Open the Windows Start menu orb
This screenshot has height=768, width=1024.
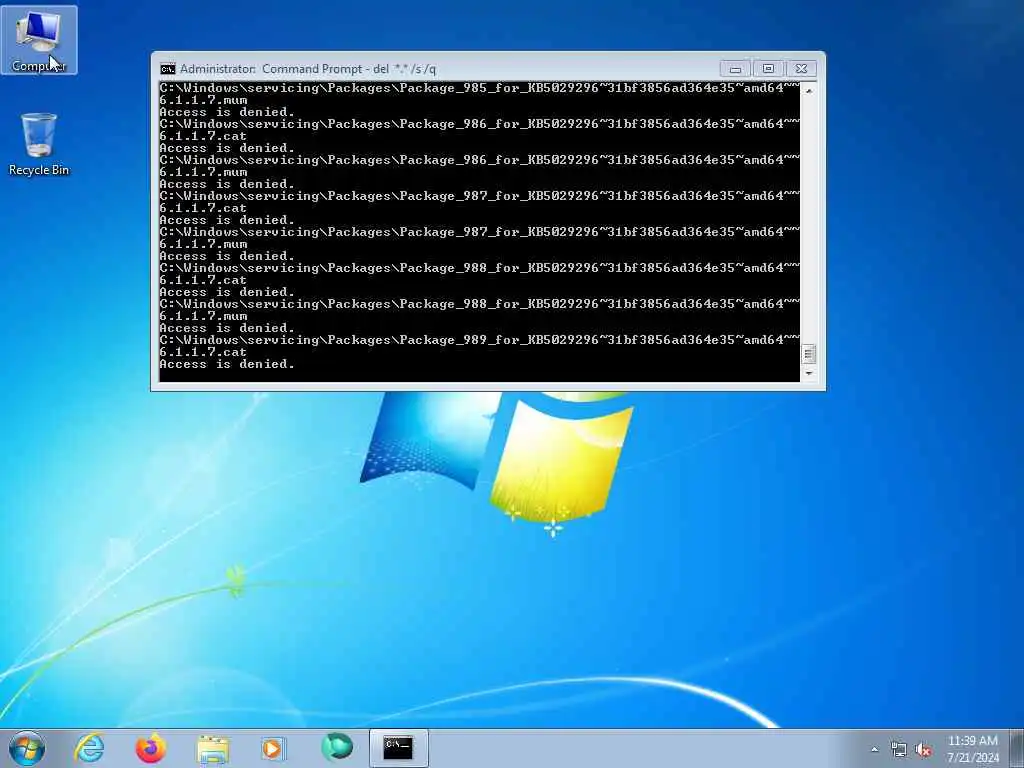click(x=27, y=748)
